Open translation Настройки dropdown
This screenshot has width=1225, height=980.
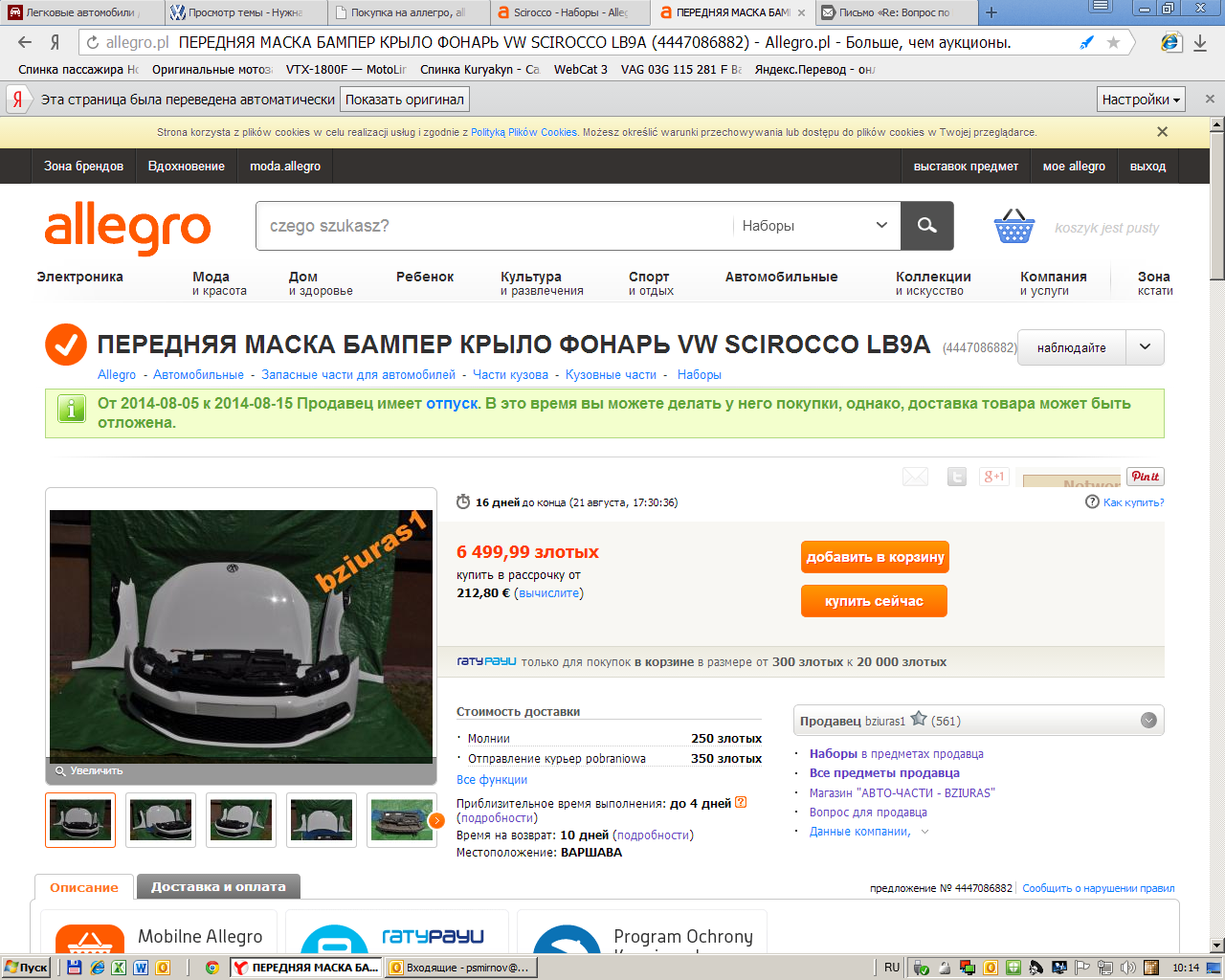pos(1141,100)
